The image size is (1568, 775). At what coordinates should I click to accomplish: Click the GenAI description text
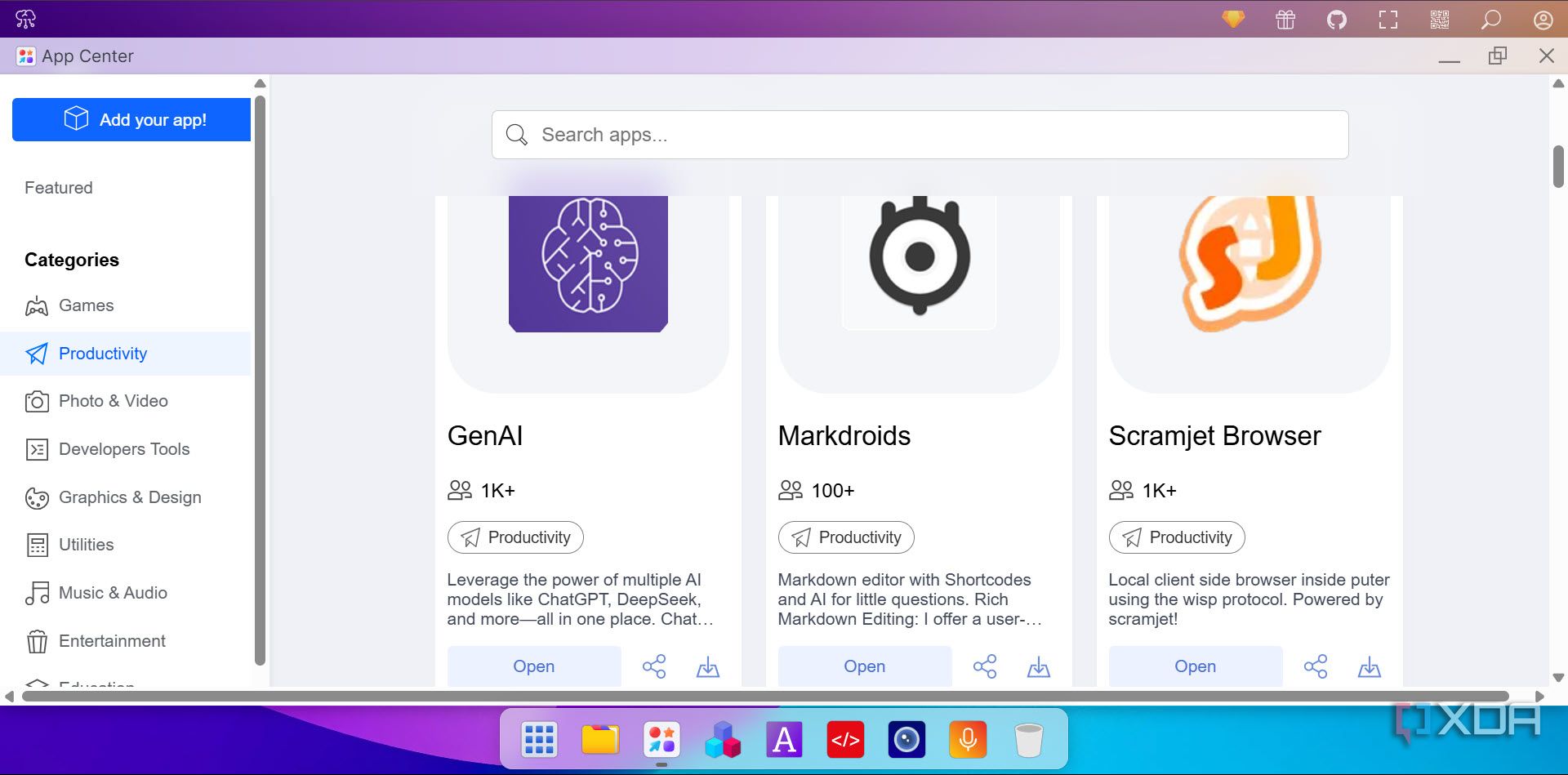tap(581, 599)
